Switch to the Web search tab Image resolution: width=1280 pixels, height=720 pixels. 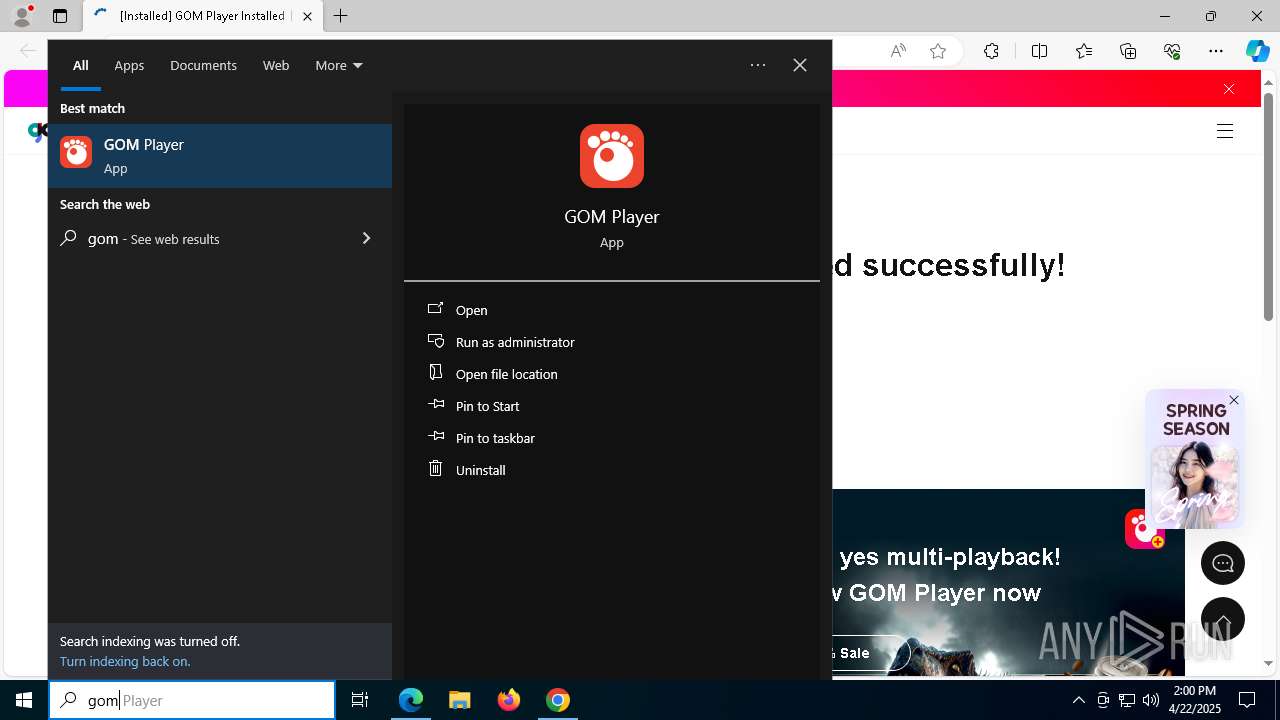coord(276,65)
